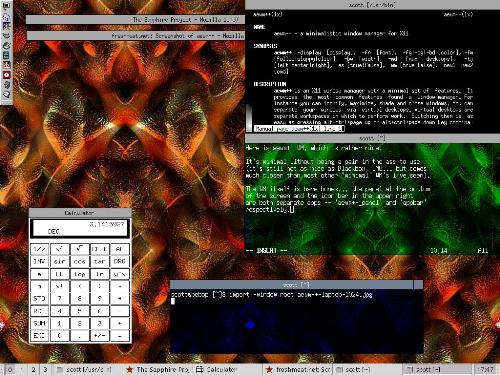Click the Calculator window title bar
Viewport: 500px width, 375px height.
coord(80,213)
